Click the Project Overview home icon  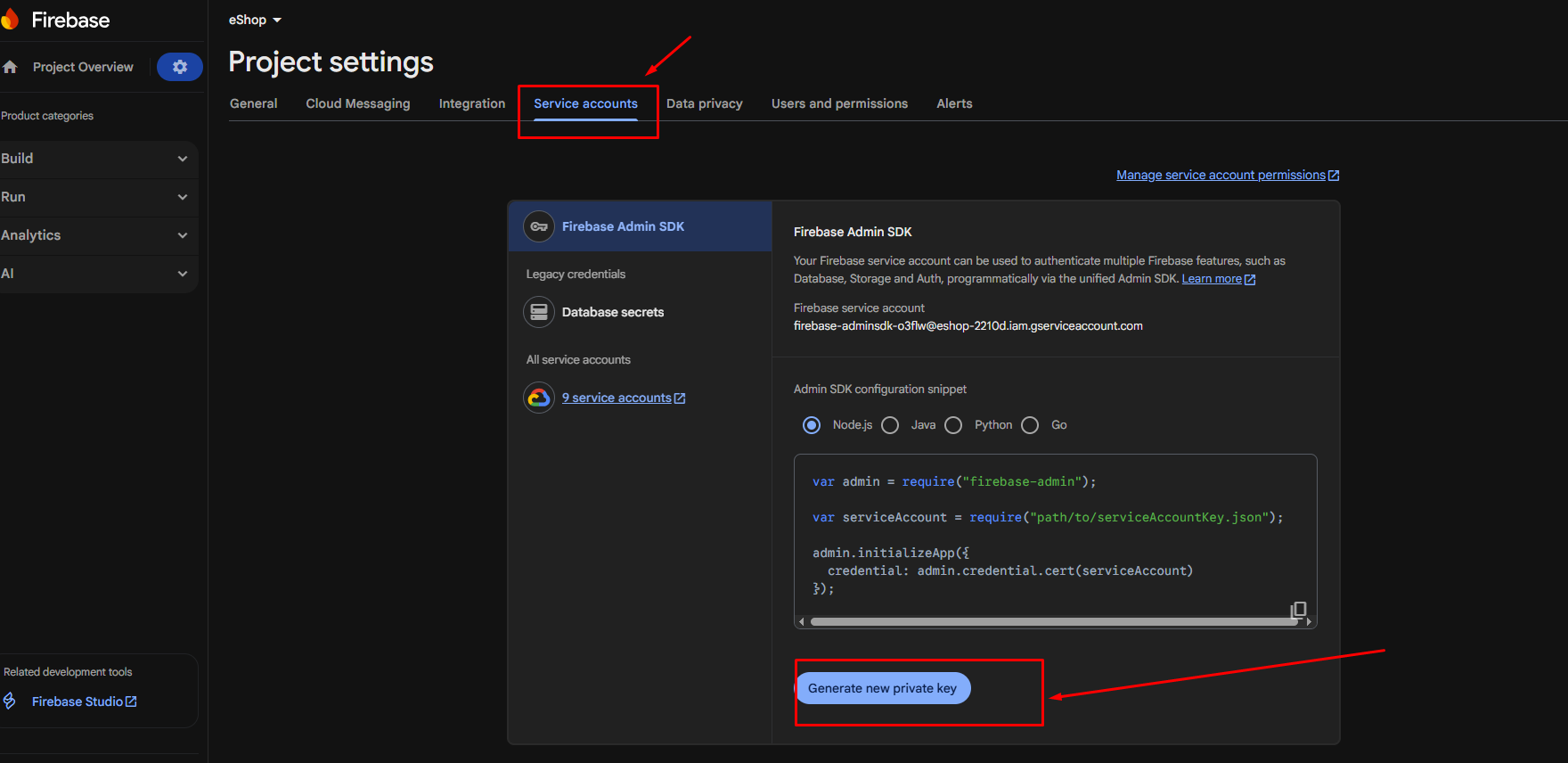pyautogui.click(x=11, y=67)
